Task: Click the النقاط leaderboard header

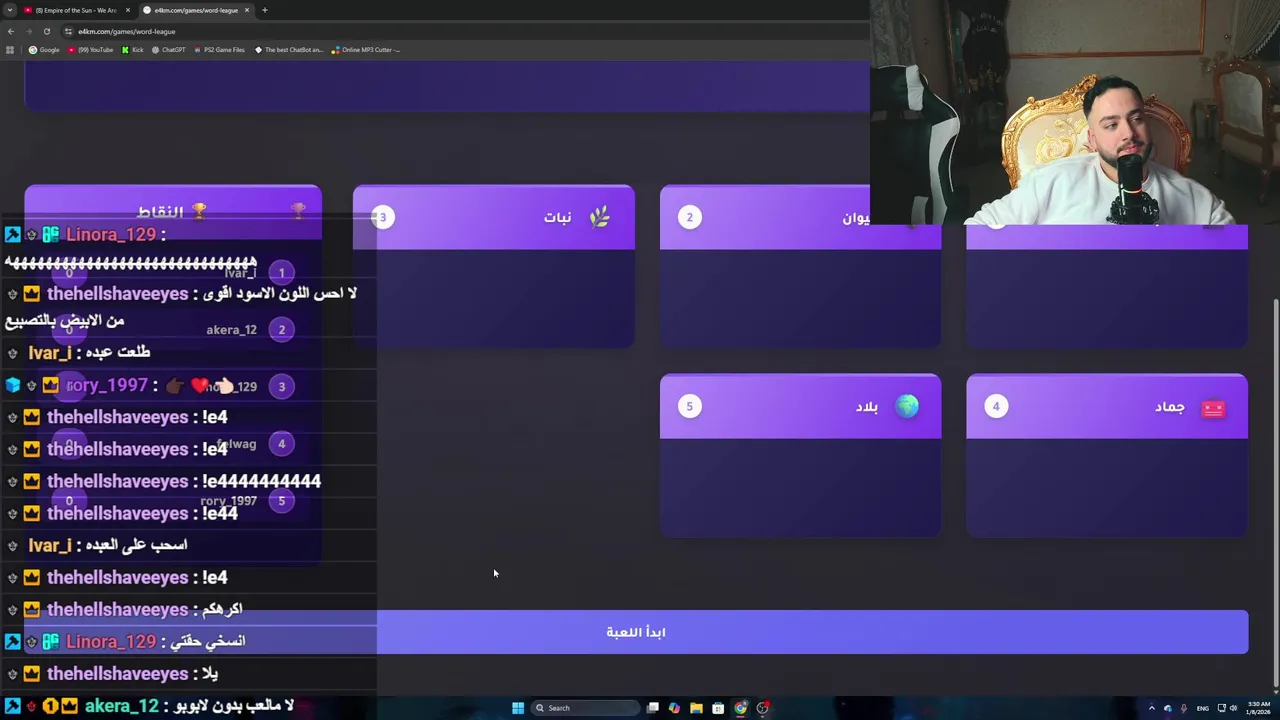Action: point(173,211)
